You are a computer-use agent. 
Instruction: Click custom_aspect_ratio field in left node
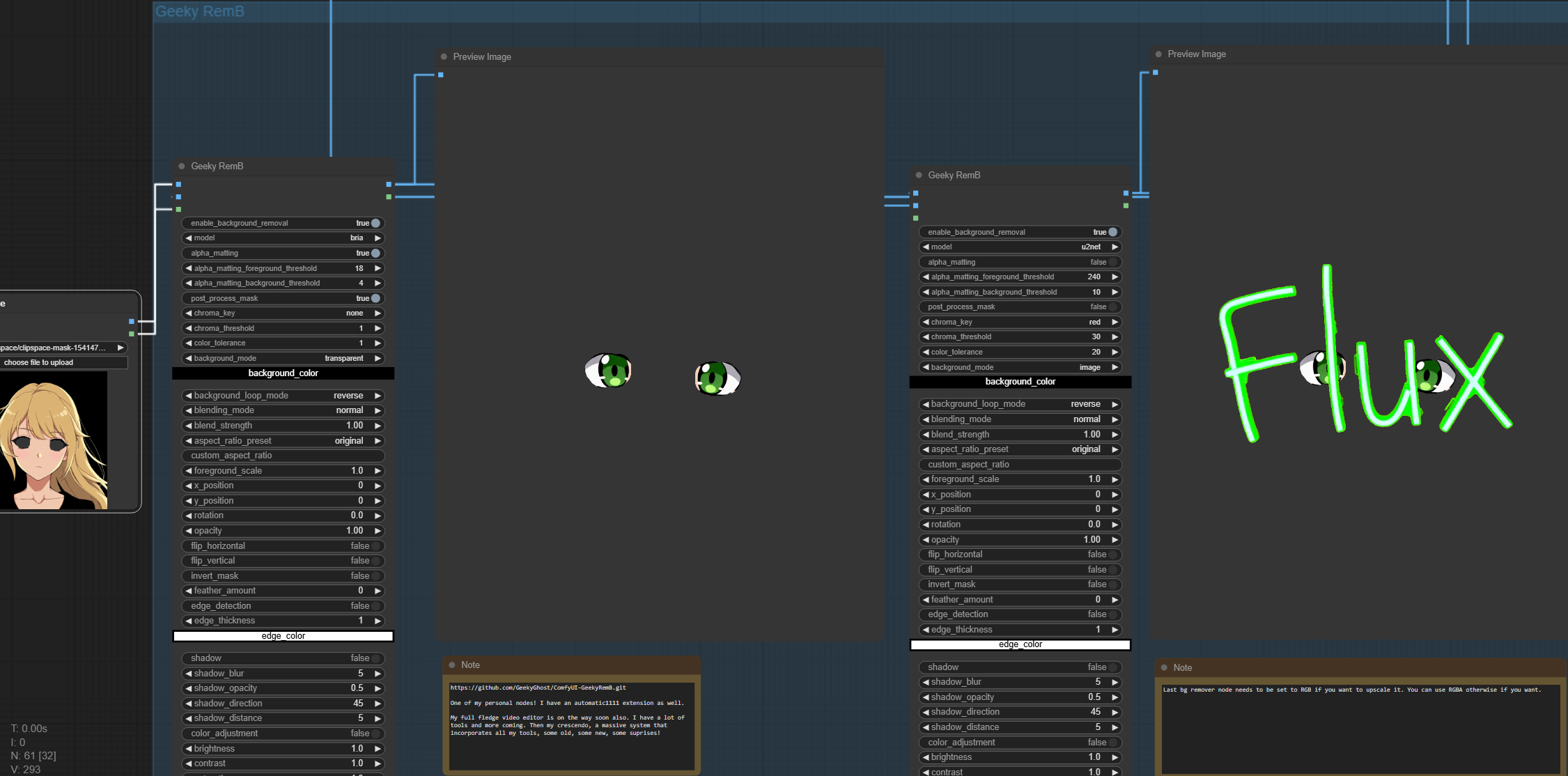click(x=283, y=456)
